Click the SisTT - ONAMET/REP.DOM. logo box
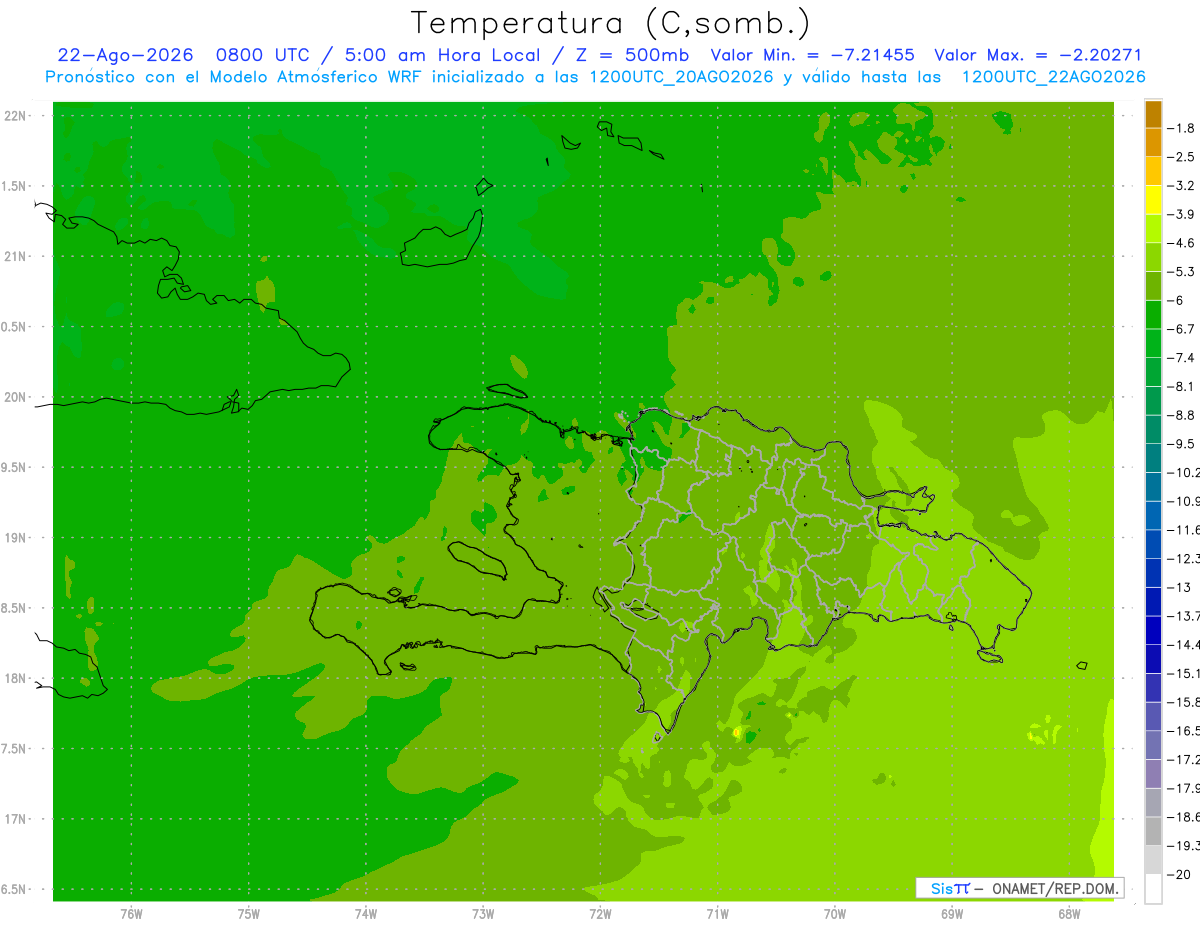Viewport: 1200px width, 927px height. [1019, 888]
